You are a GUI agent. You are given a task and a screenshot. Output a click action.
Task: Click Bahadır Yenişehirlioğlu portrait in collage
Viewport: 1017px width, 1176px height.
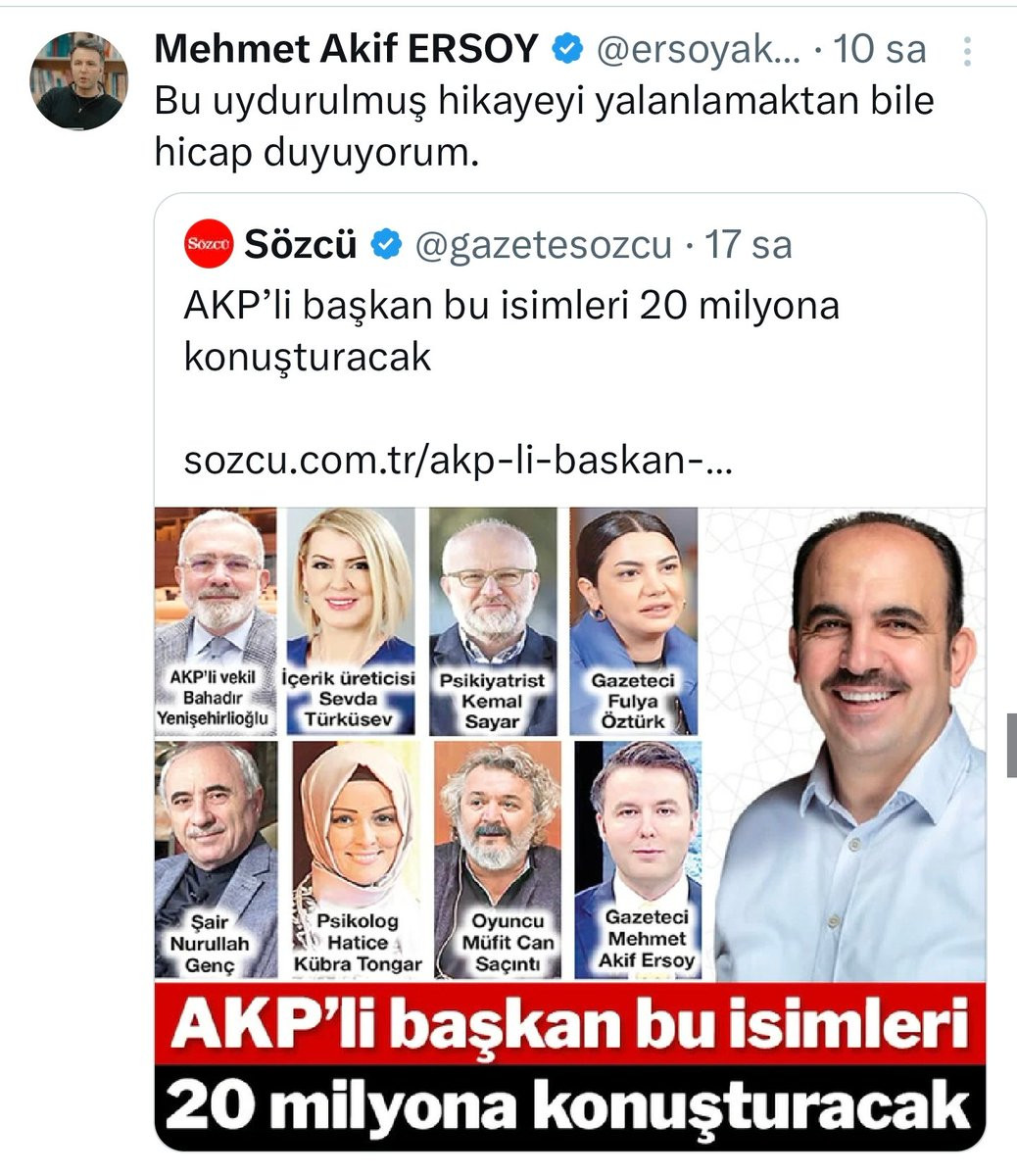pyautogui.click(x=216, y=620)
